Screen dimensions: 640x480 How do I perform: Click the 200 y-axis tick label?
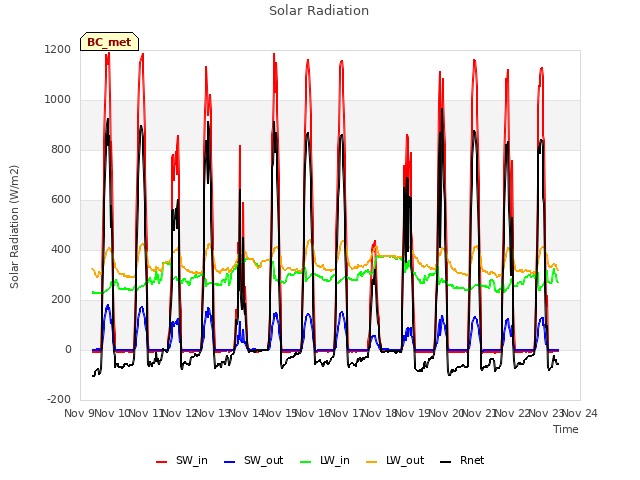point(61,300)
